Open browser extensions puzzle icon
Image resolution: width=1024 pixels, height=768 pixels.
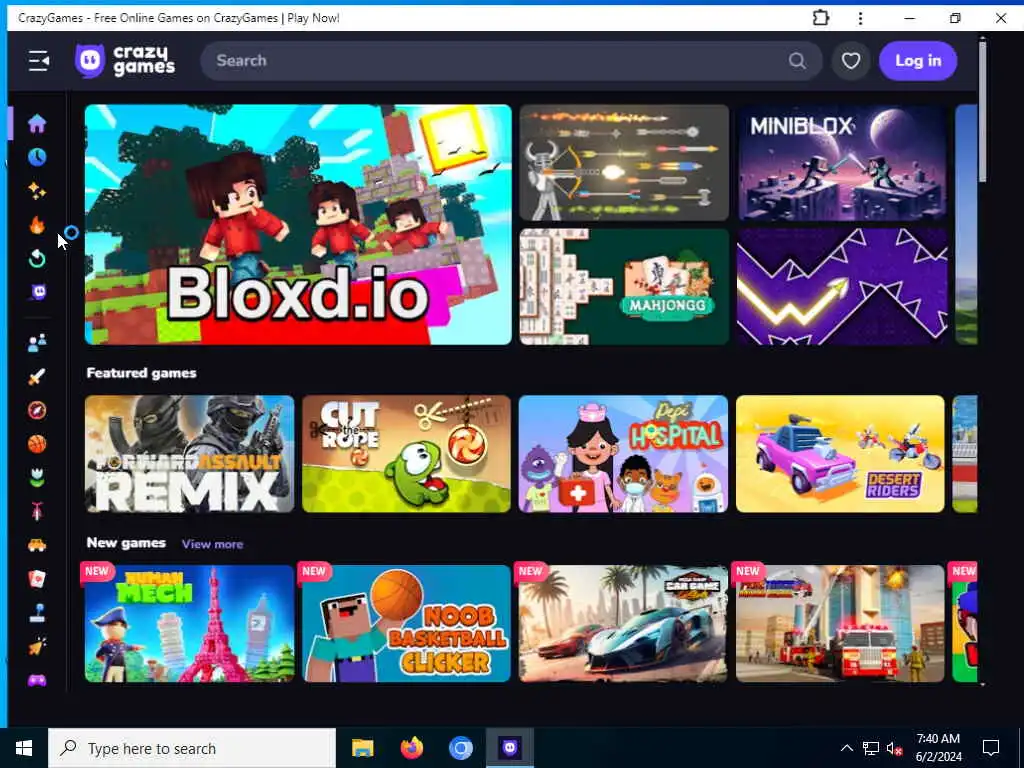[x=820, y=18]
